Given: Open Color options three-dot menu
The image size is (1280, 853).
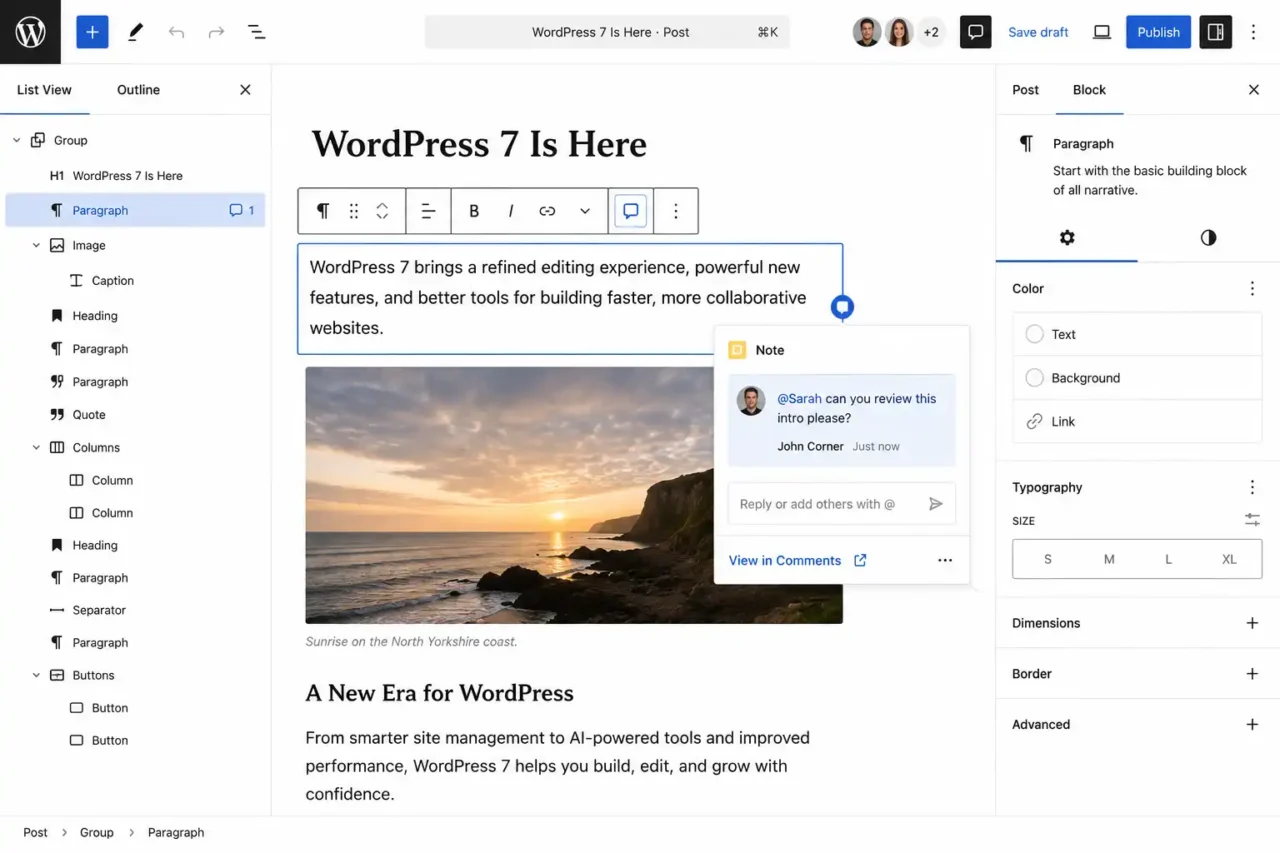Looking at the screenshot, I should click(x=1252, y=288).
